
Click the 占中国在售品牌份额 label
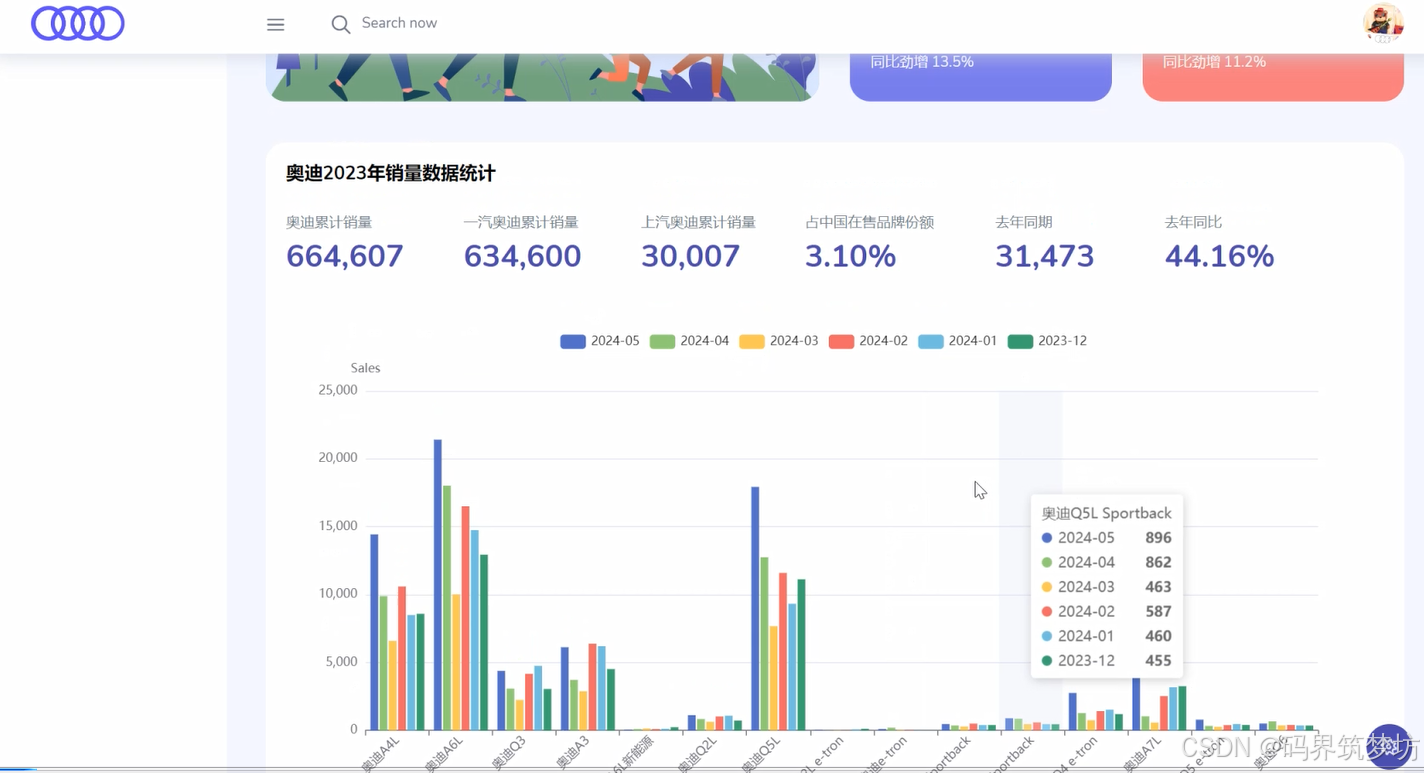(869, 222)
